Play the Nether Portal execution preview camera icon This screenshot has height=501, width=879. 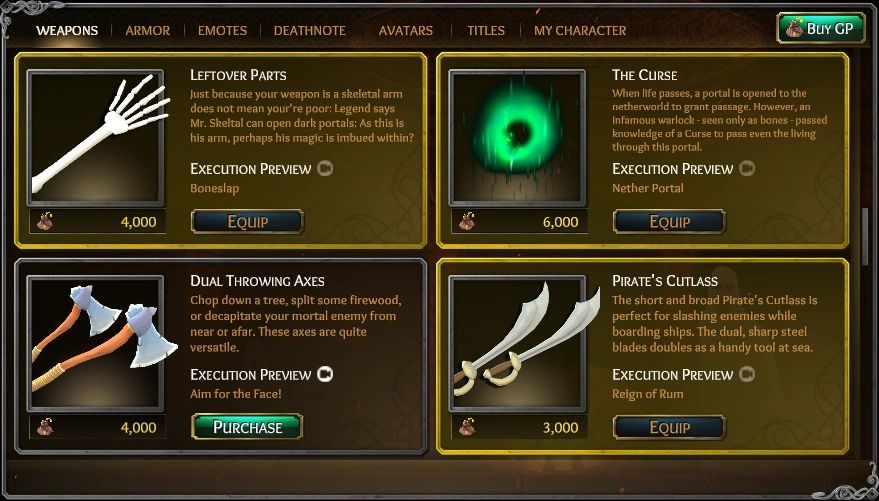click(x=747, y=169)
